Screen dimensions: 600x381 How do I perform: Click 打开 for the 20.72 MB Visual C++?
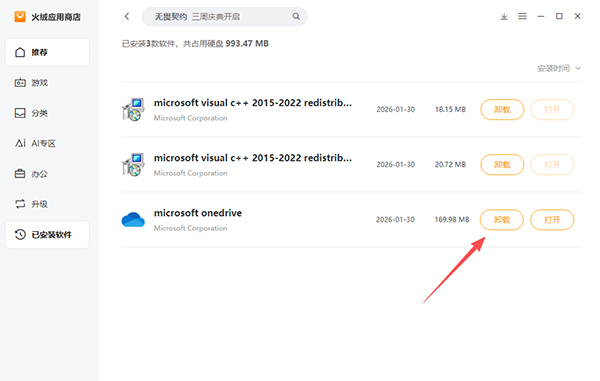[x=552, y=165]
